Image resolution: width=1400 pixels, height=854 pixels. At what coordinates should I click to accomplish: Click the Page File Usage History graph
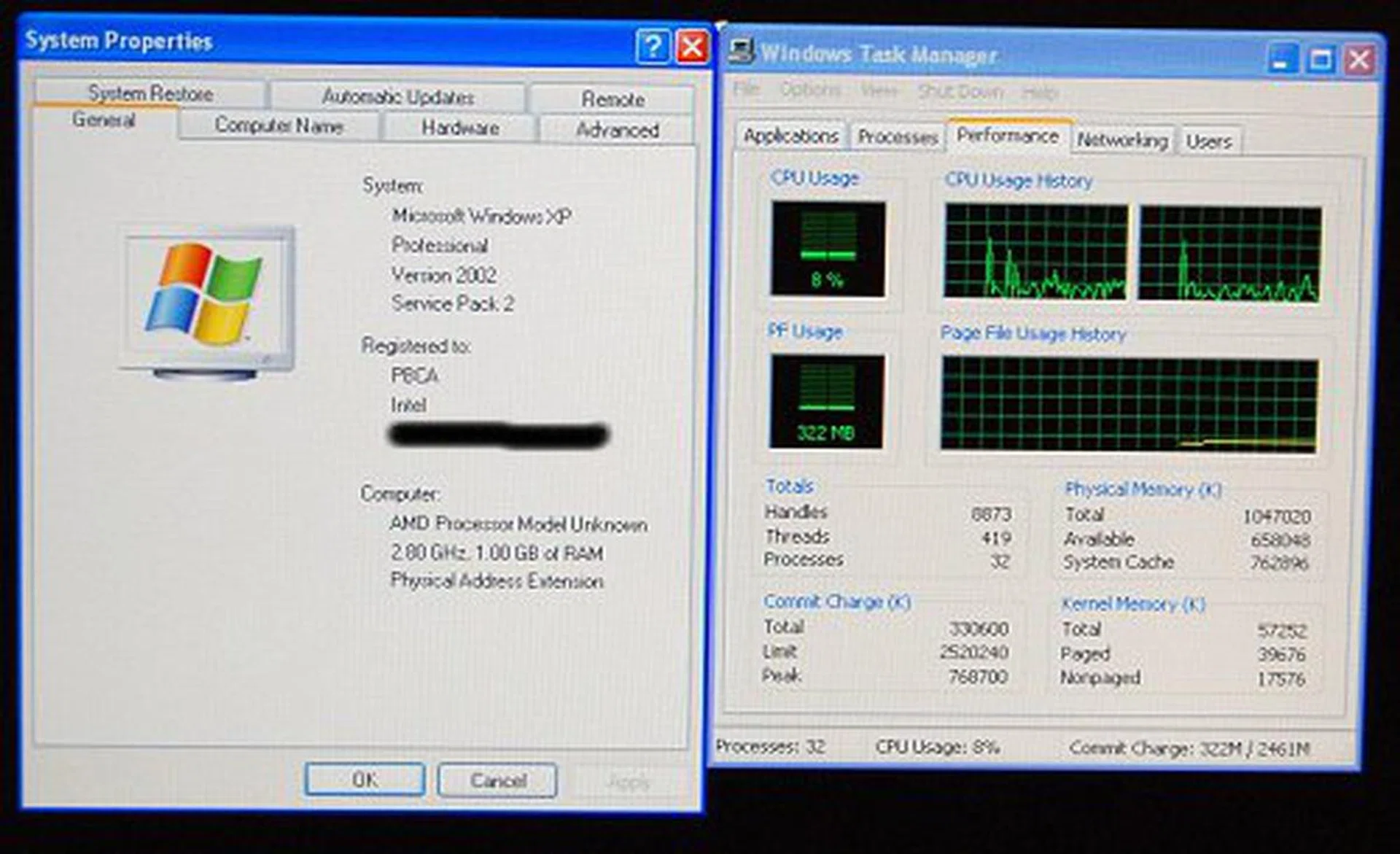[1129, 404]
